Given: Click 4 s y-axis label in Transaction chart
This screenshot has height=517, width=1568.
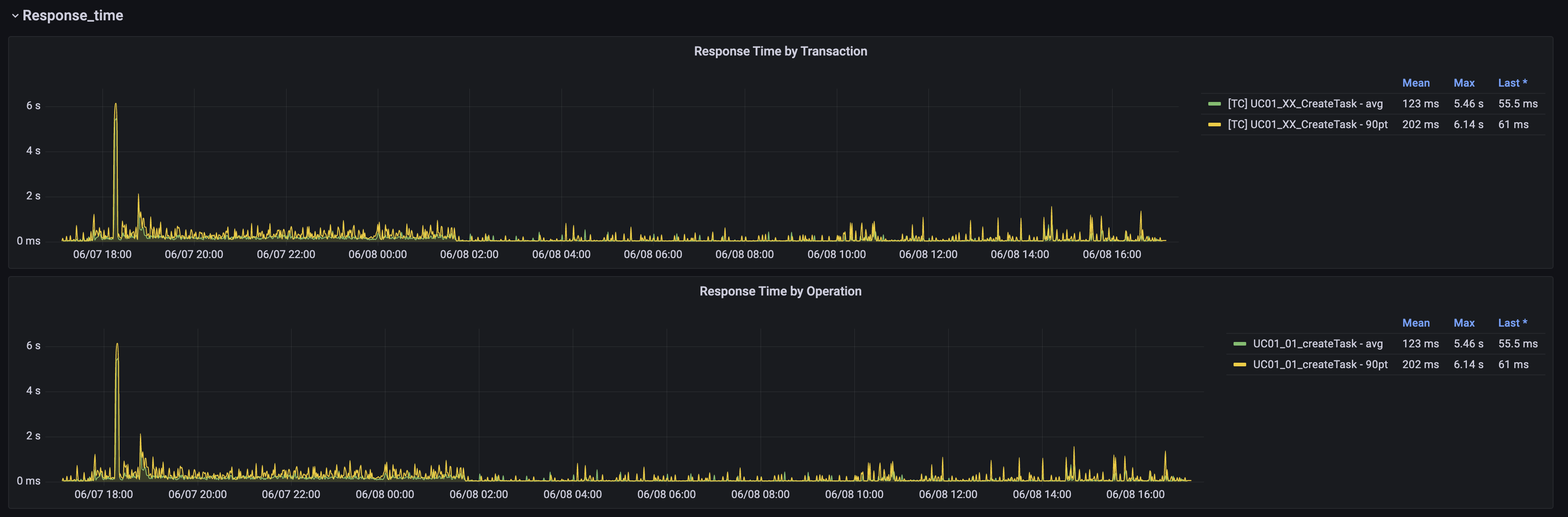Looking at the screenshot, I should pos(33,151).
